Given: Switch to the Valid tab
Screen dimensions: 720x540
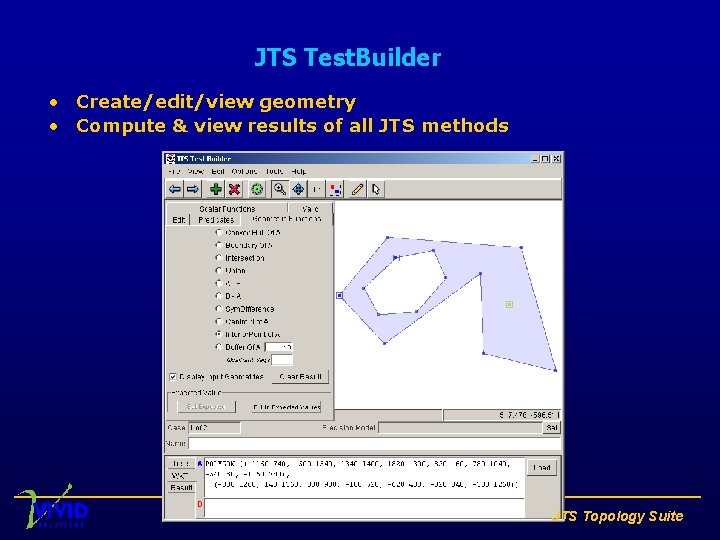Looking at the screenshot, I should (x=310, y=208).
